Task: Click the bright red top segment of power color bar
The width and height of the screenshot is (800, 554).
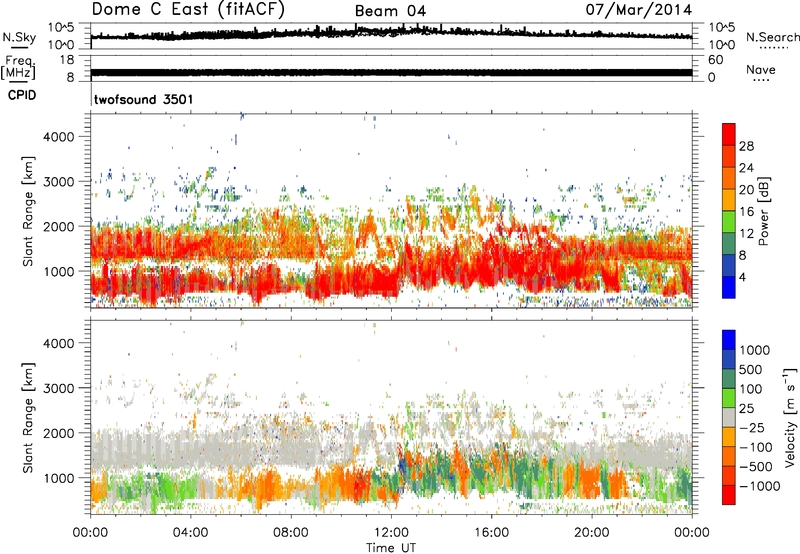Action: pos(729,134)
